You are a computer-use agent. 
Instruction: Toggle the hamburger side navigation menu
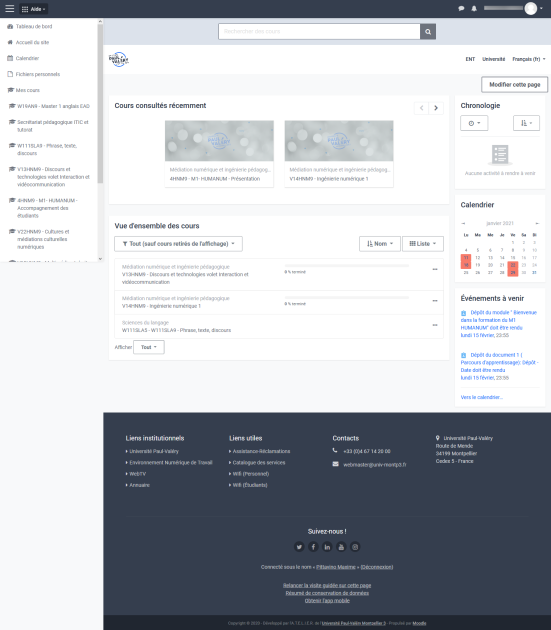[x=10, y=8]
